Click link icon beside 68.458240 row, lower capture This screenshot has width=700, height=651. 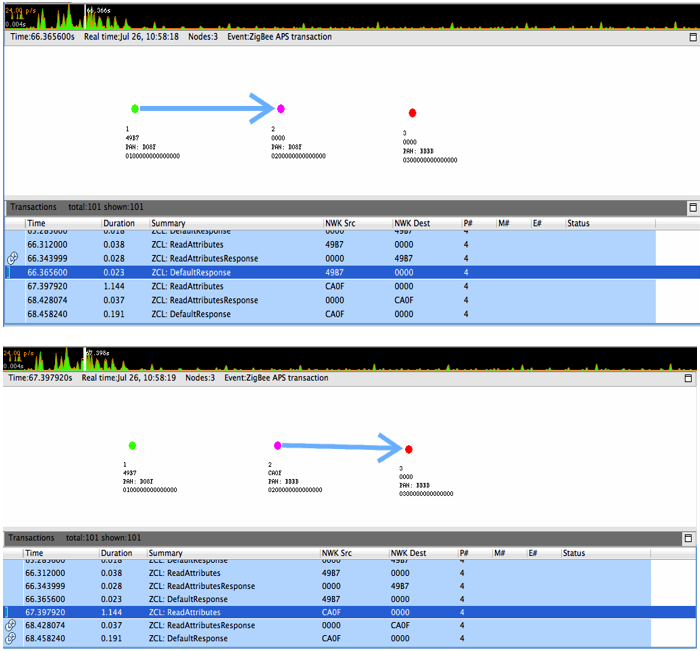[x=11, y=638]
